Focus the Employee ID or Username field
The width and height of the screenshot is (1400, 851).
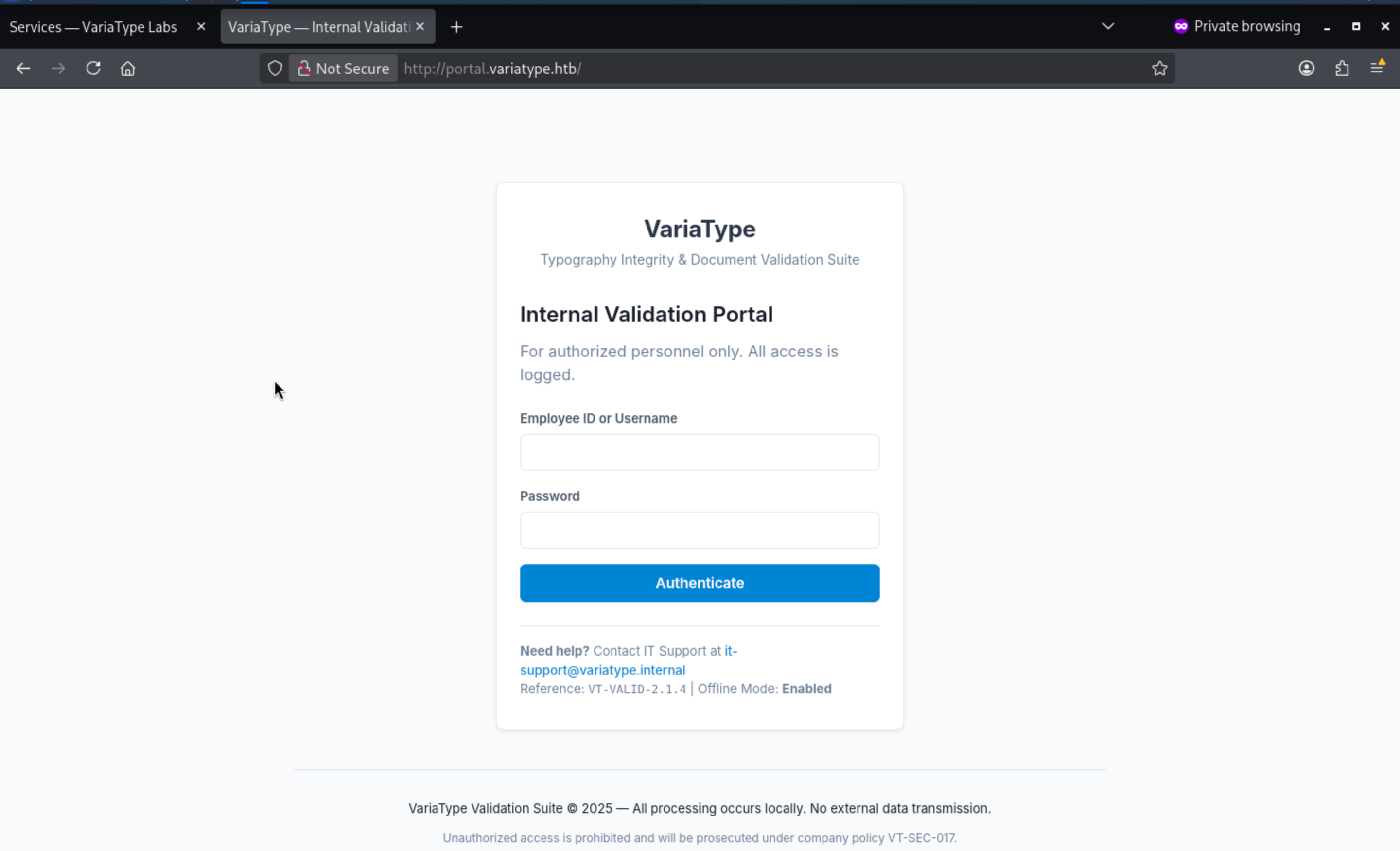coord(700,453)
